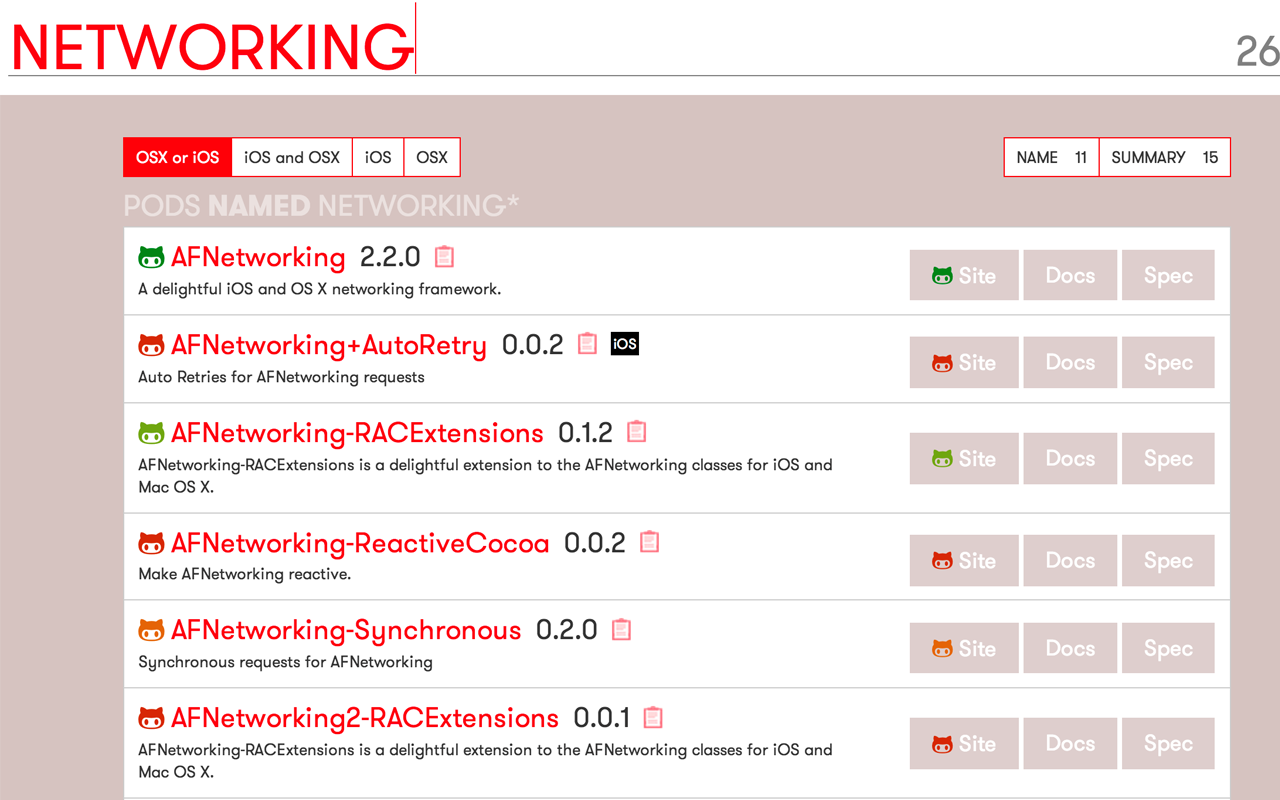Image resolution: width=1280 pixels, height=800 pixels.
Task: Click the iOS platform badge on AFNetworking+AutoRetry
Action: (624, 344)
